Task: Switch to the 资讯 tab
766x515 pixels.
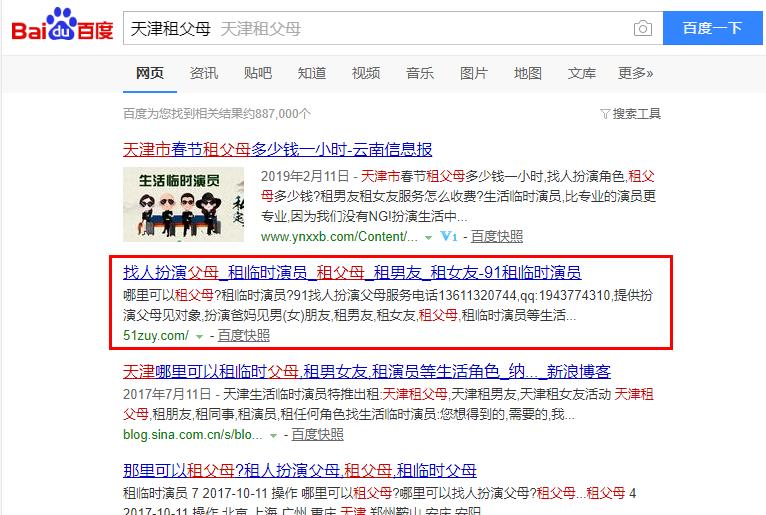Action: [x=204, y=73]
